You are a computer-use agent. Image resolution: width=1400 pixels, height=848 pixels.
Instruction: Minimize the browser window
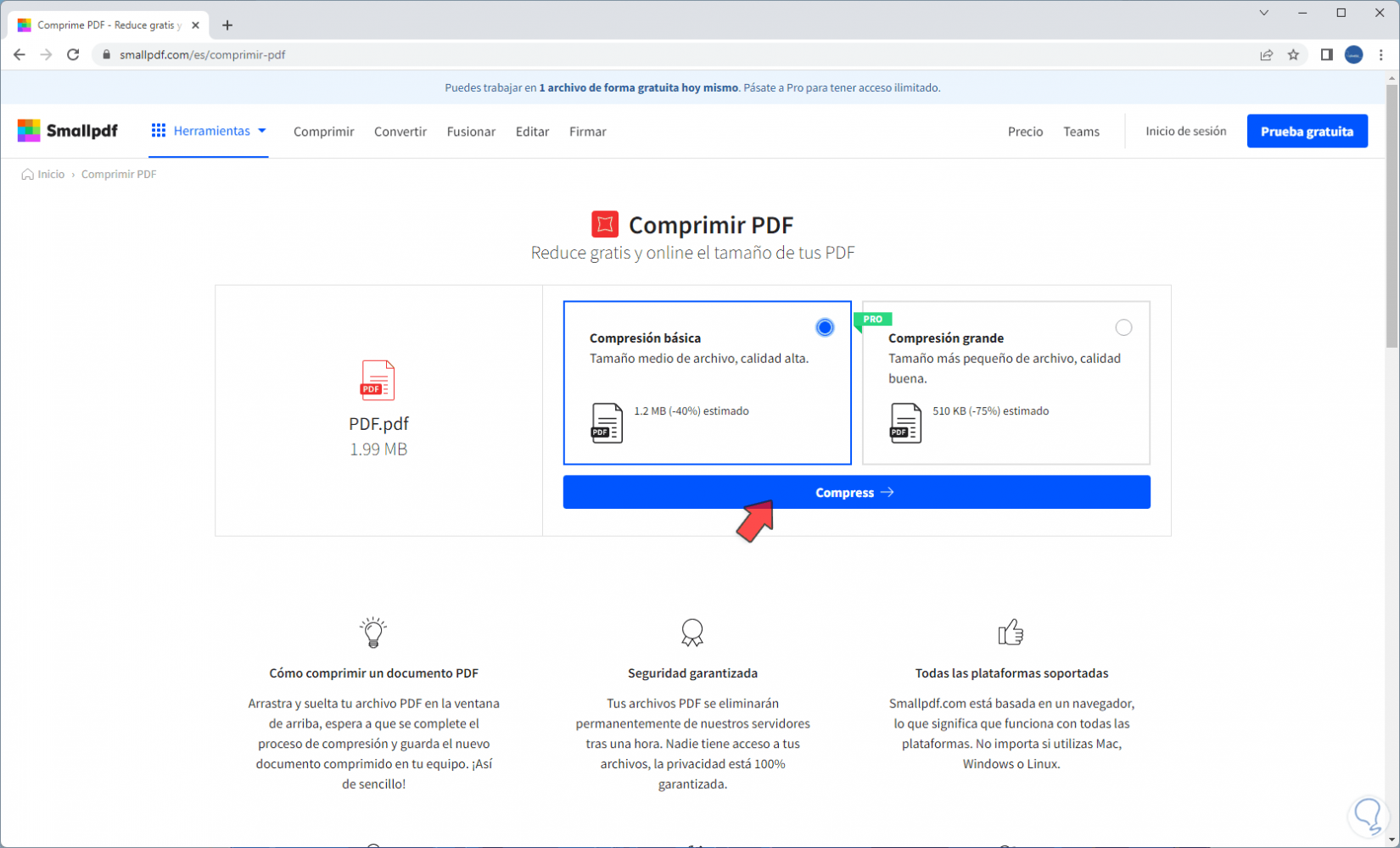coord(1302,13)
